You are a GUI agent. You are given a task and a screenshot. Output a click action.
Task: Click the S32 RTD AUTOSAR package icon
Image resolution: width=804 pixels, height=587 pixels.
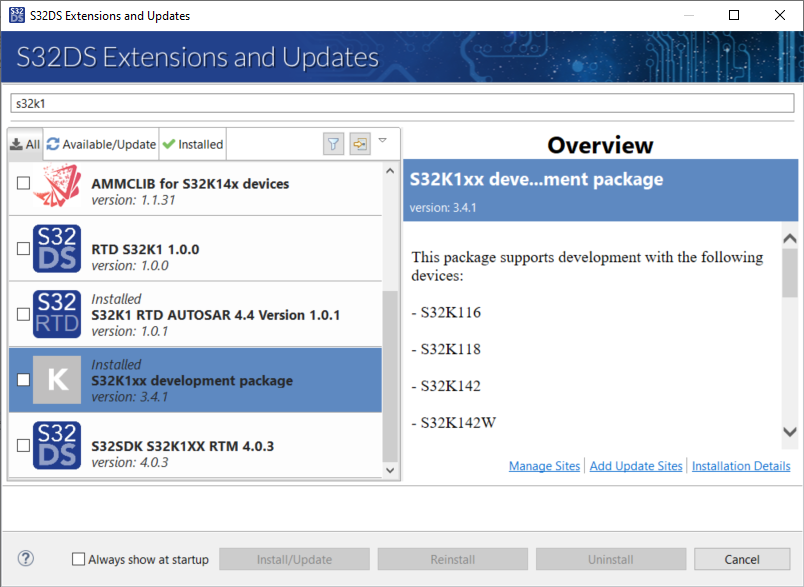click(57, 315)
